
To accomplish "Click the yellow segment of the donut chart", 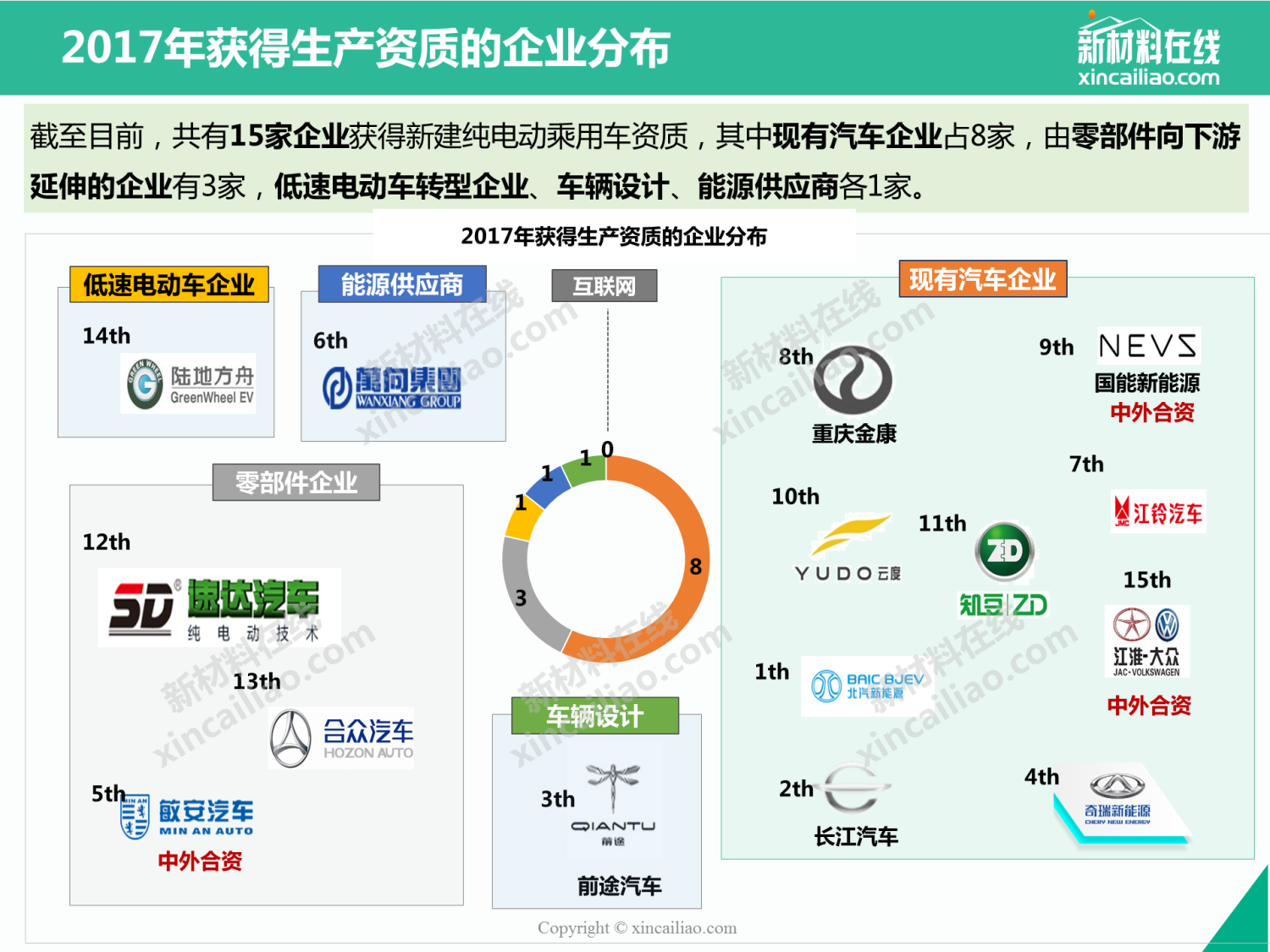I will click(x=523, y=516).
